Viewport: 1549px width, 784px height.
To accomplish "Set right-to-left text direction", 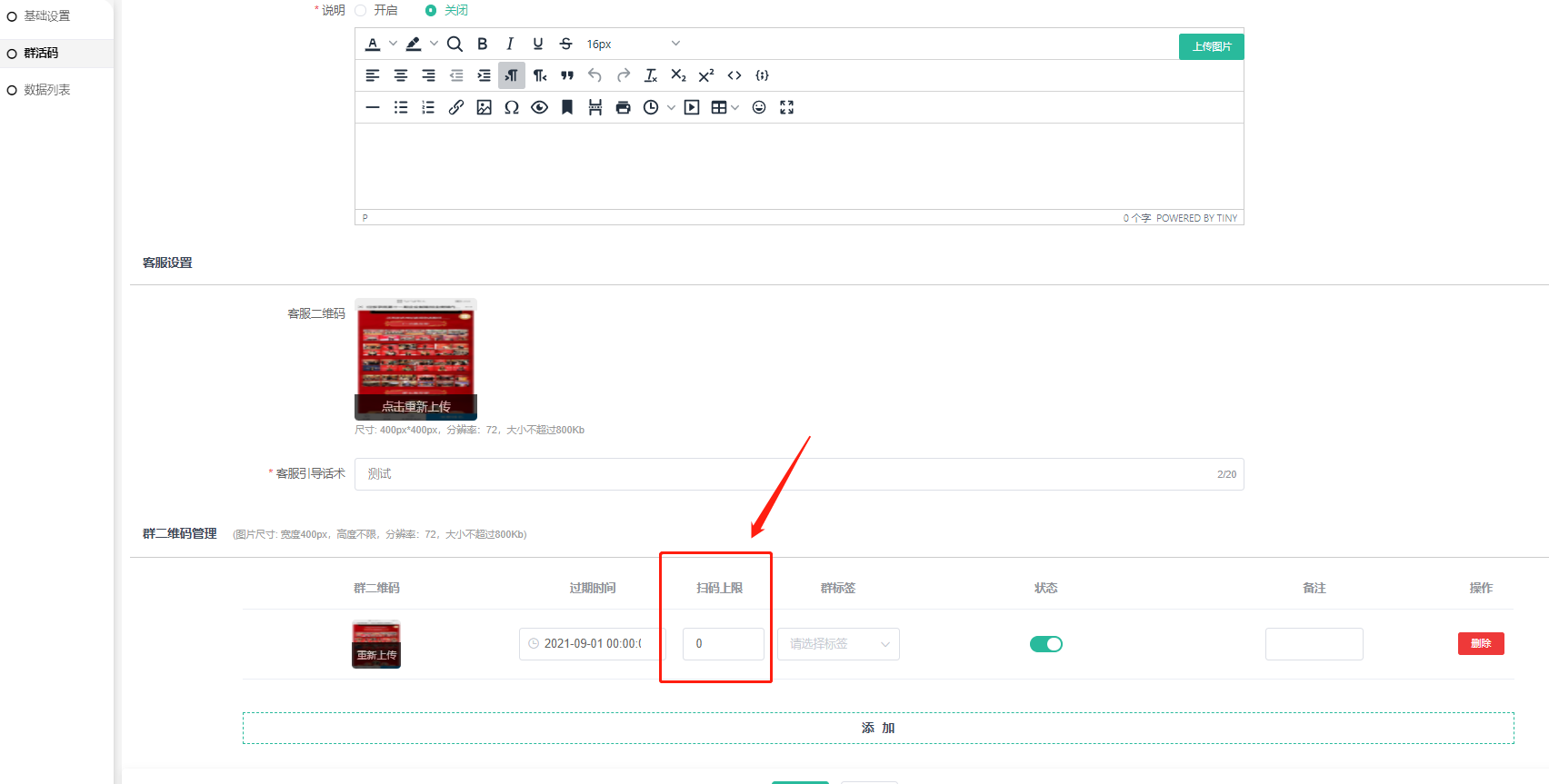I will pos(540,75).
